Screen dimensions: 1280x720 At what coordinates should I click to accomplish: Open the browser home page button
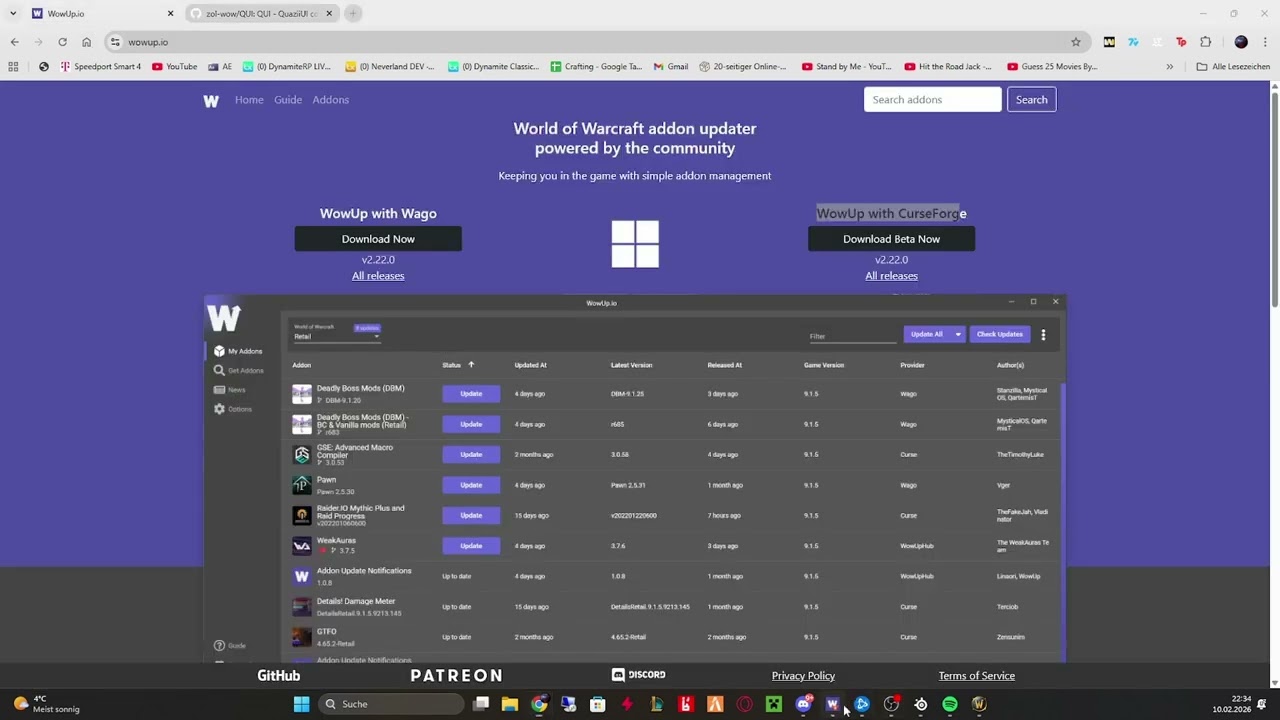click(x=87, y=42)
